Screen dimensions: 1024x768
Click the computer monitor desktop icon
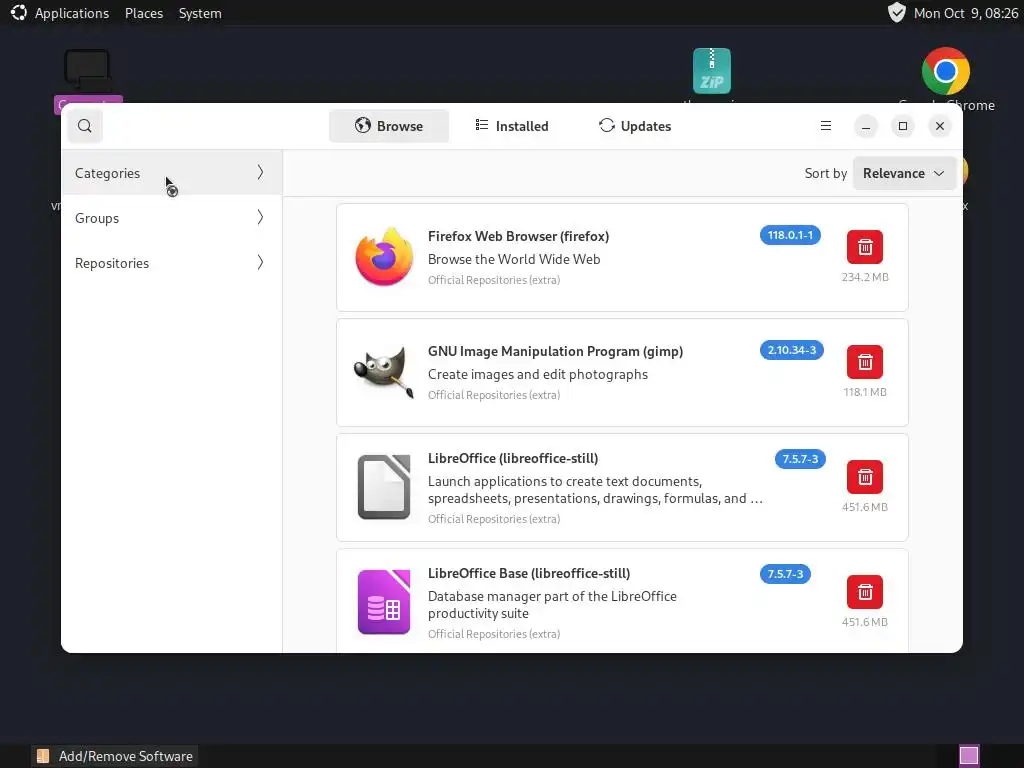[88, 69]
